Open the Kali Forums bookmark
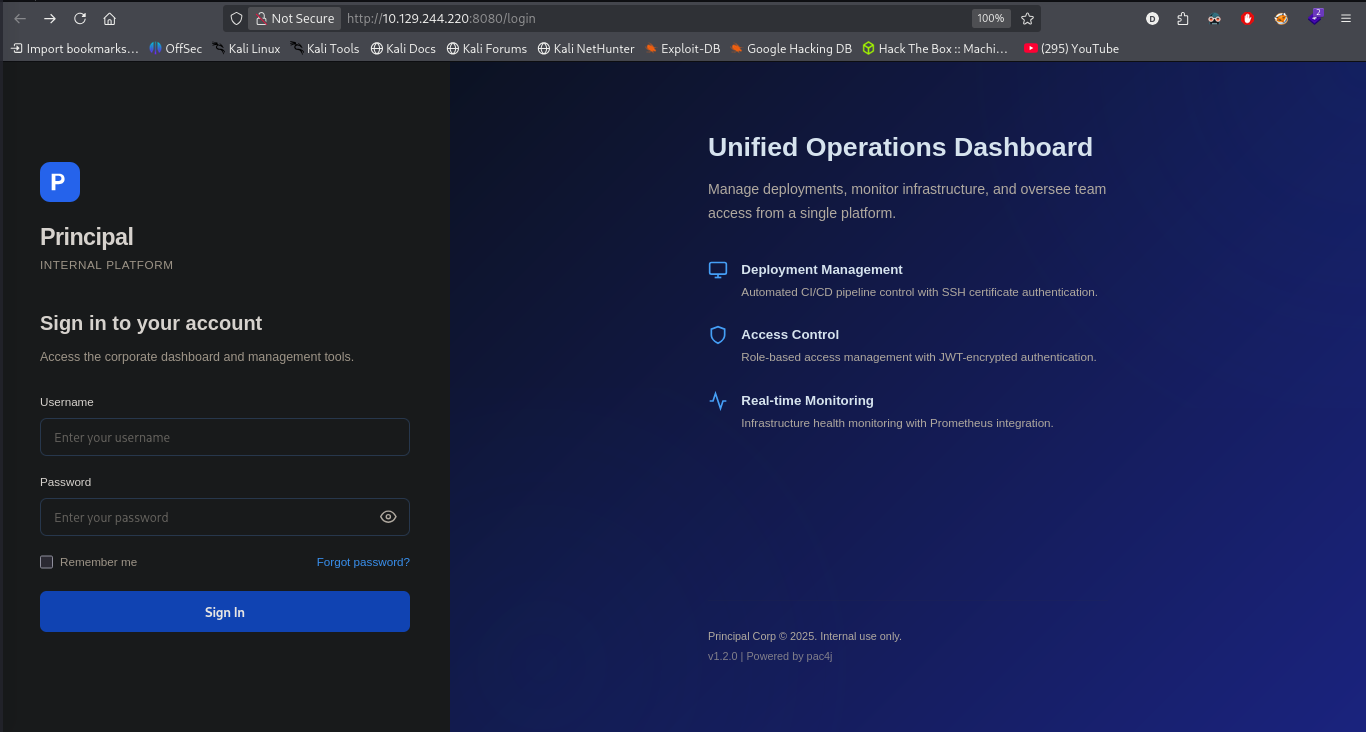Image resolution: width=1366 pixels, height=732 pixels. (487, 48)
